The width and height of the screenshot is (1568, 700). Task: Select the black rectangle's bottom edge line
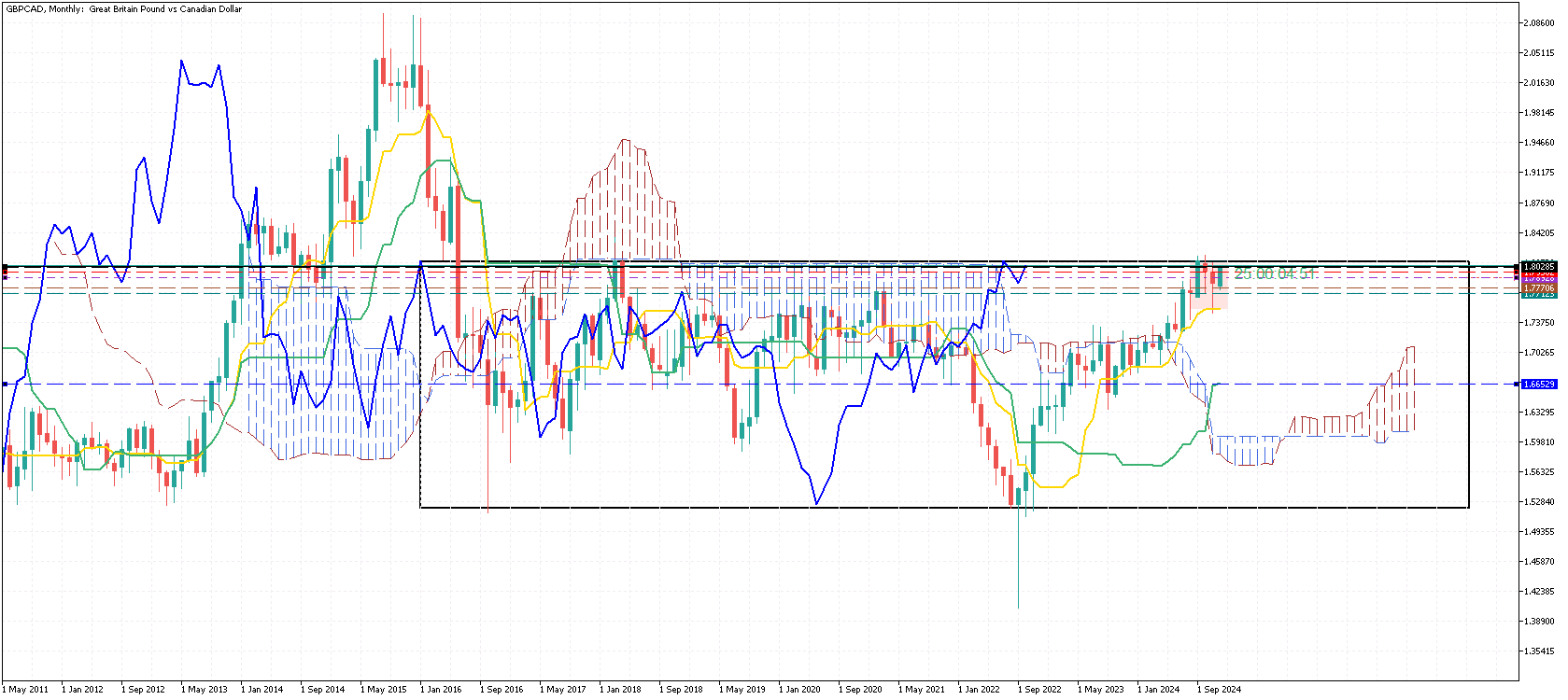pos(944,507)
